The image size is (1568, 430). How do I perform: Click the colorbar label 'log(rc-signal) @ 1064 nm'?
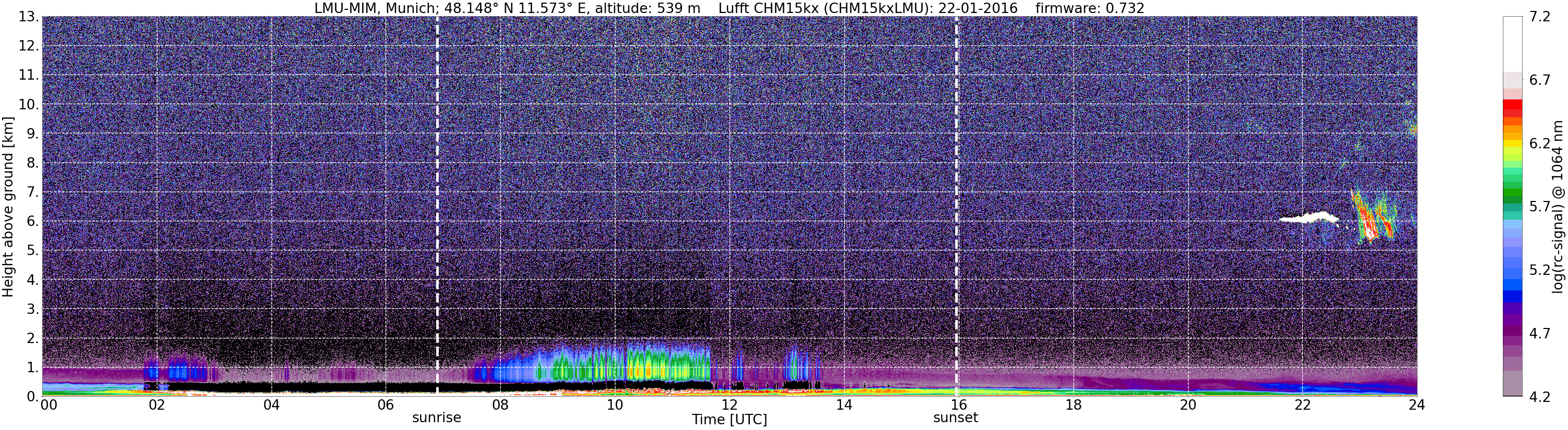click(x=1558, y=206)
